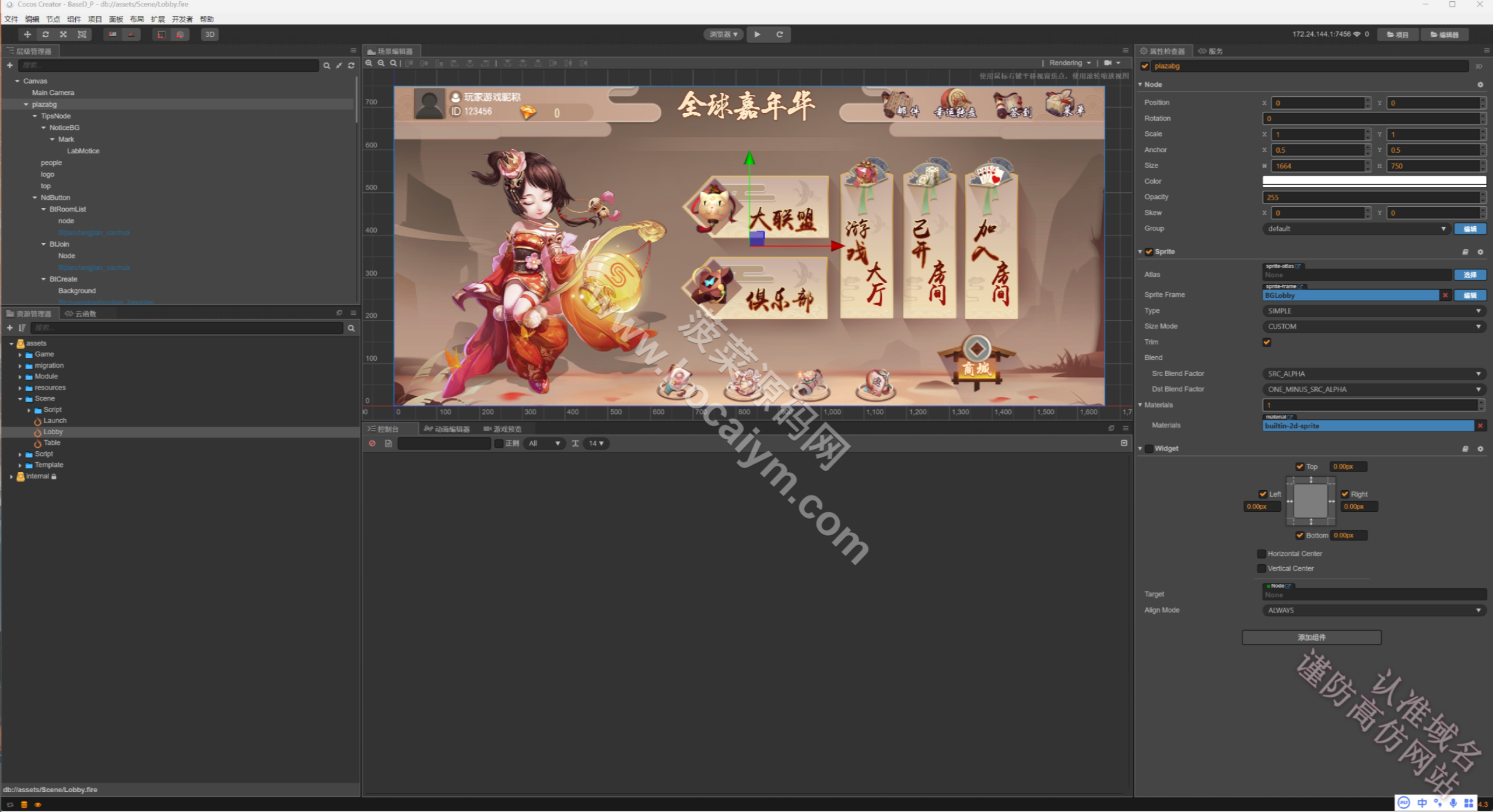The image size is (1493, 812).
Task: Enable the Widget component checkbox
Action: tap(1149, 449)
